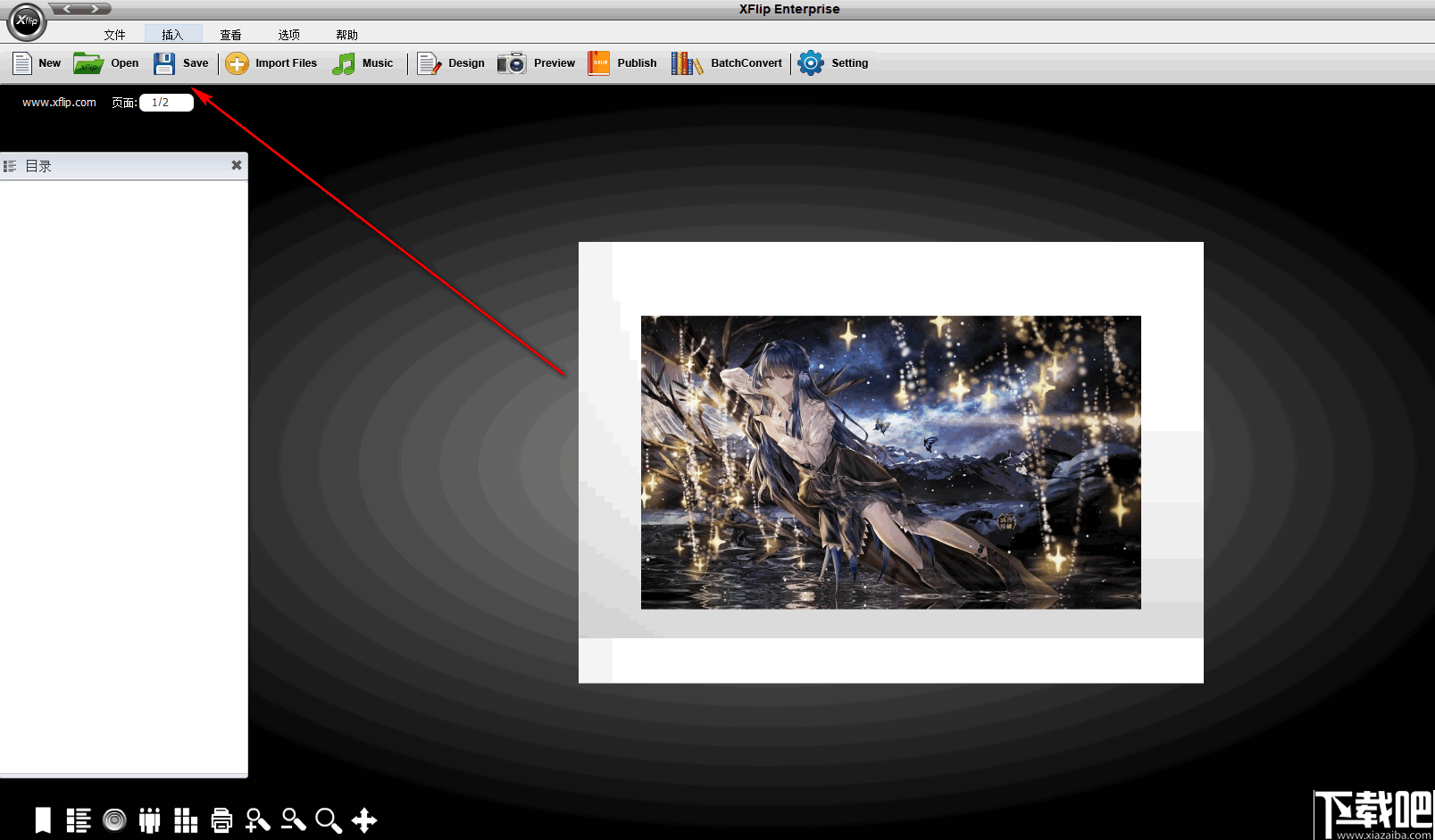
Task: Toggle the table of contents list icon
Action: (79, 820)
